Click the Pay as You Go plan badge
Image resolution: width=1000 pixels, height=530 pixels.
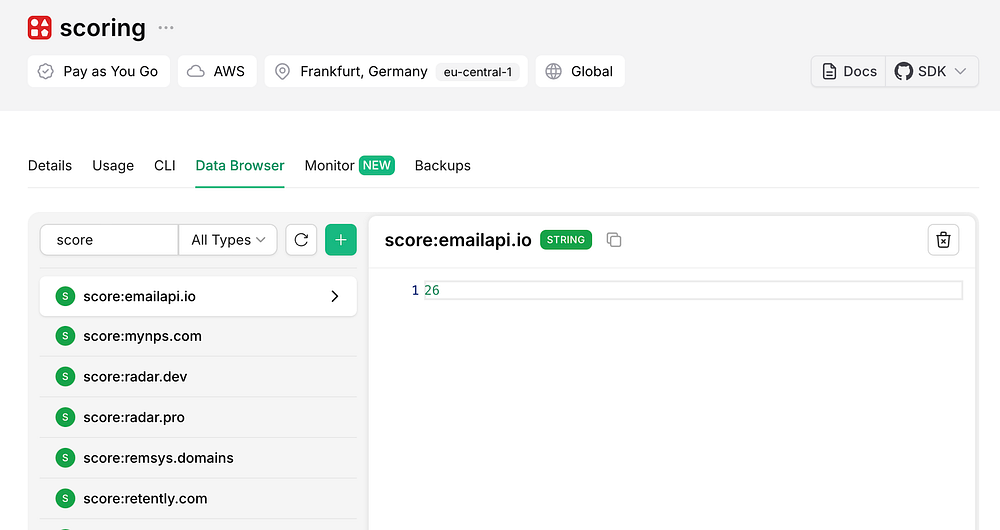99,71
